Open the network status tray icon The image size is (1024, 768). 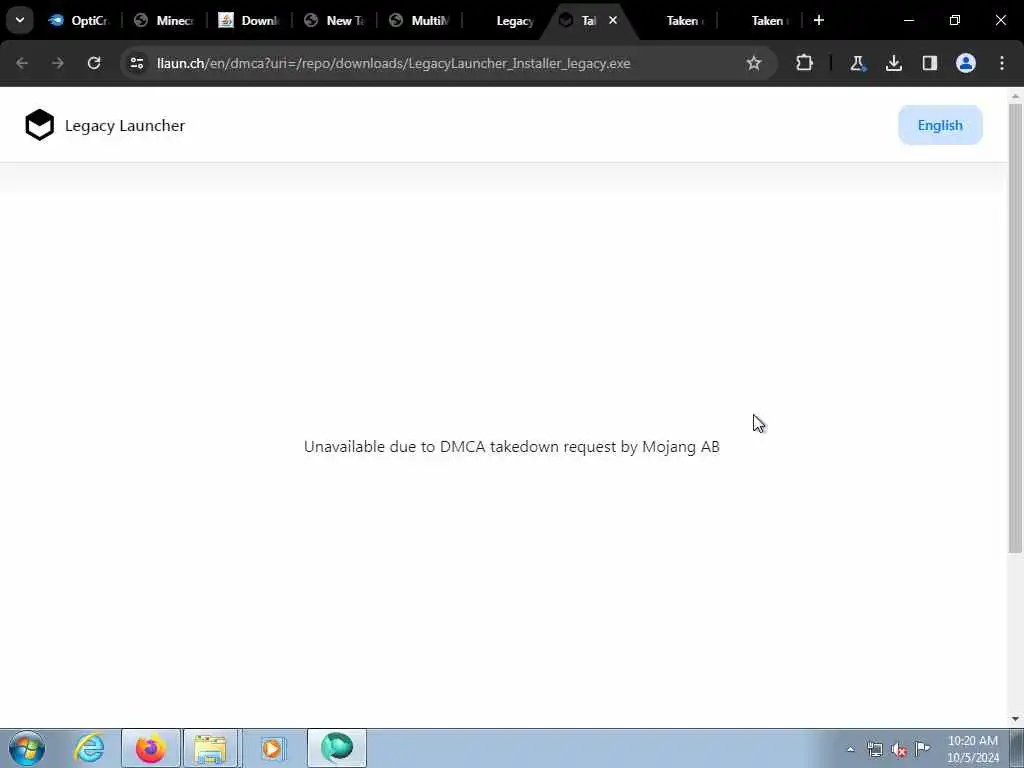(875, 749)
